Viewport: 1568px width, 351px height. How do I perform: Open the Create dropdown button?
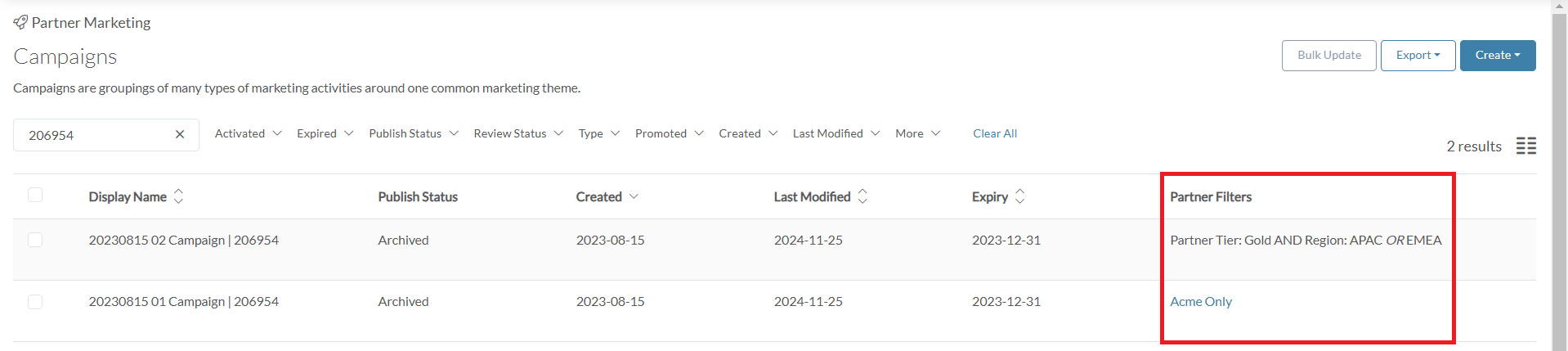[1498, 55]
